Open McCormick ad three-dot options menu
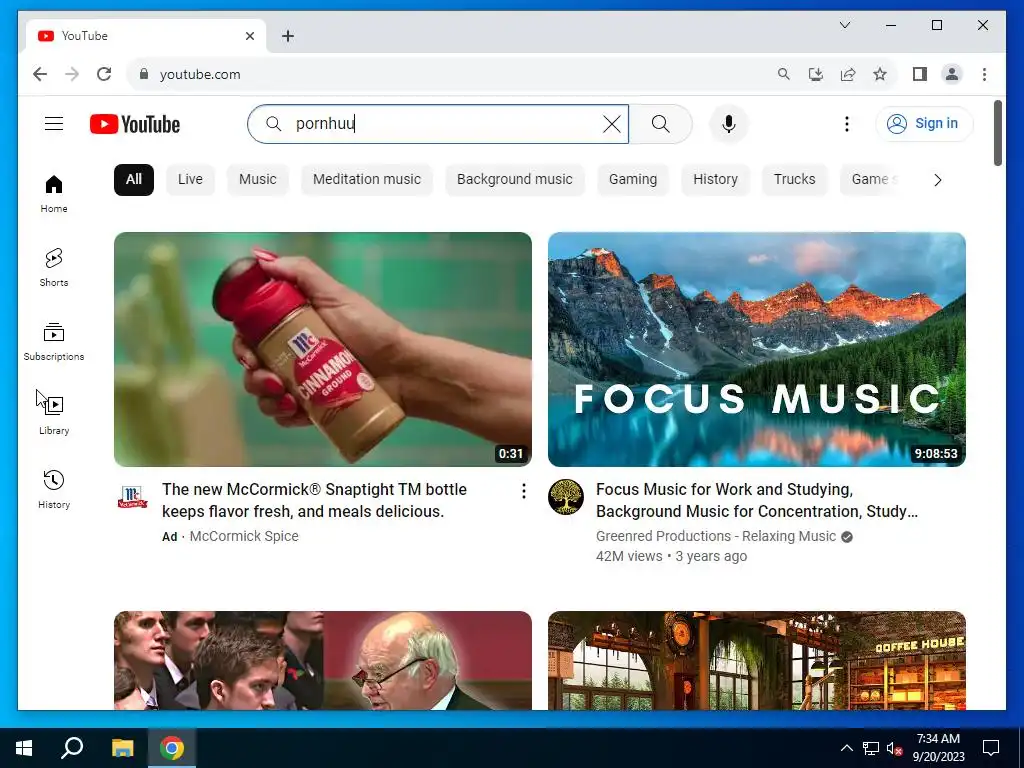Screen dimensions: 1024x768 tap(523, 491)
